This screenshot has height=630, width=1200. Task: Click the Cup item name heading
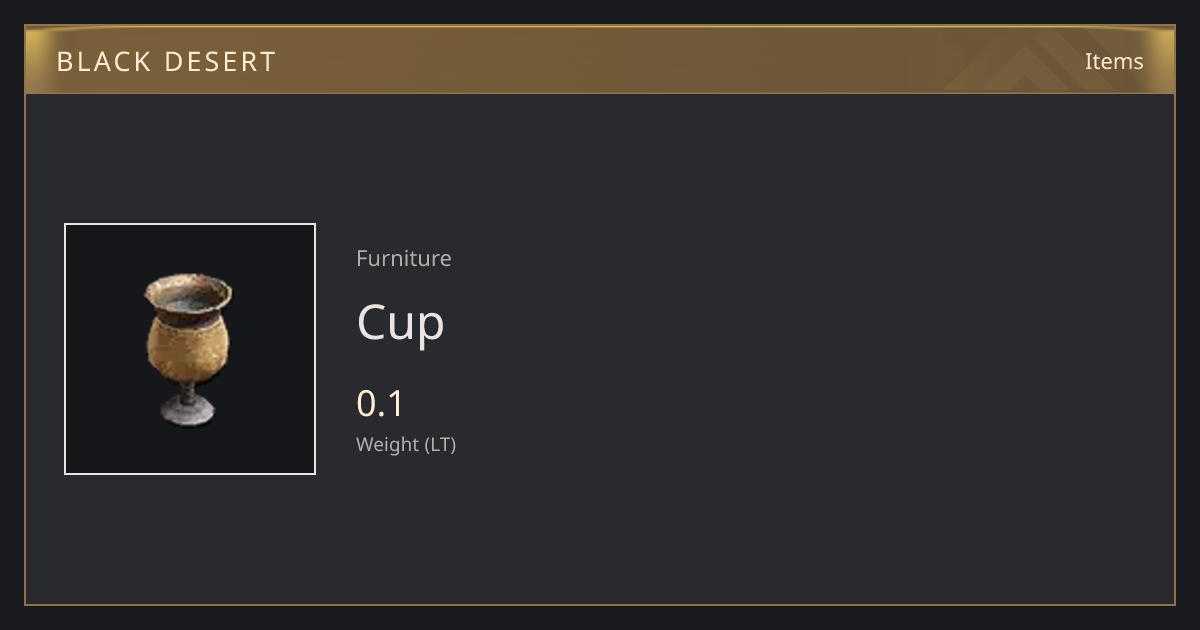(400, 323)
